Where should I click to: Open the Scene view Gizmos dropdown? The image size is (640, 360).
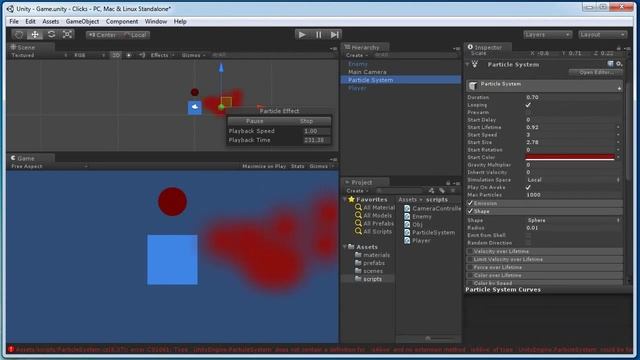pyautogui.click(x=193, y=55)
